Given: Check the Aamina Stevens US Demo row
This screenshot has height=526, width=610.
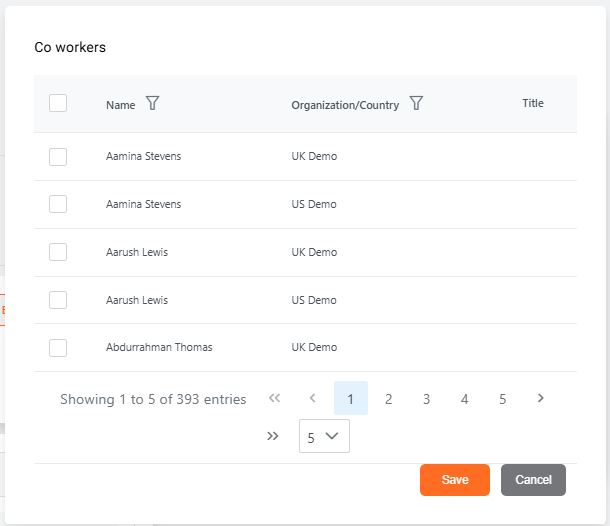Looking at the screenshot, I should (x=58, y=204).
